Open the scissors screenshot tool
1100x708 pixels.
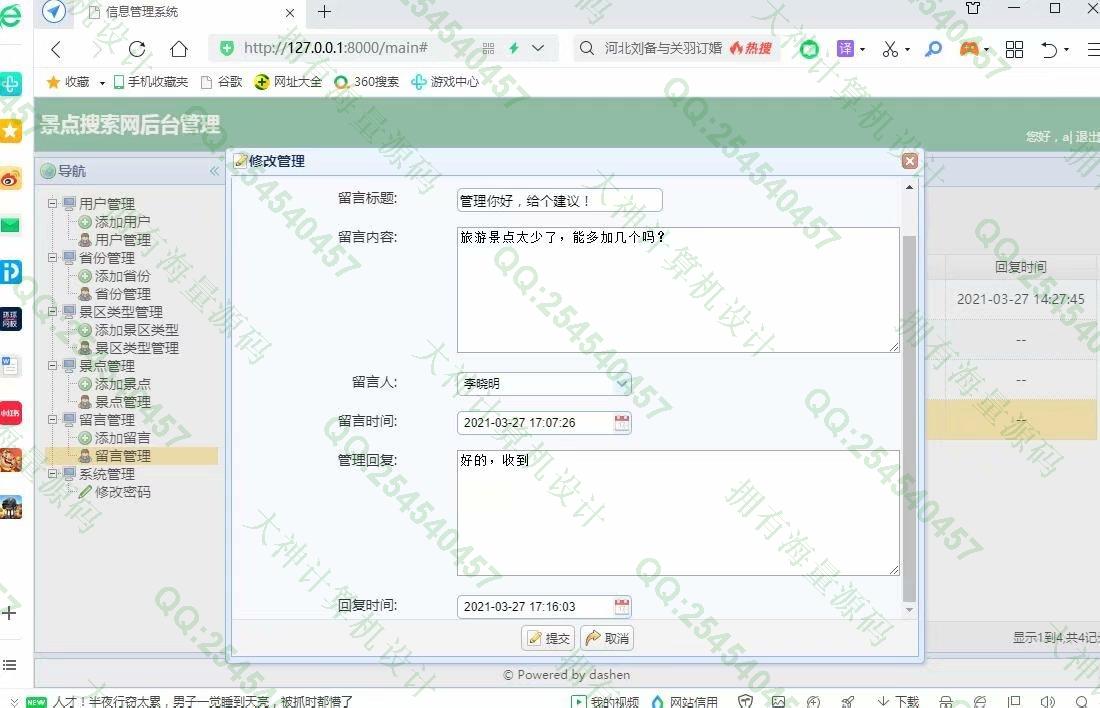[890, 48]
